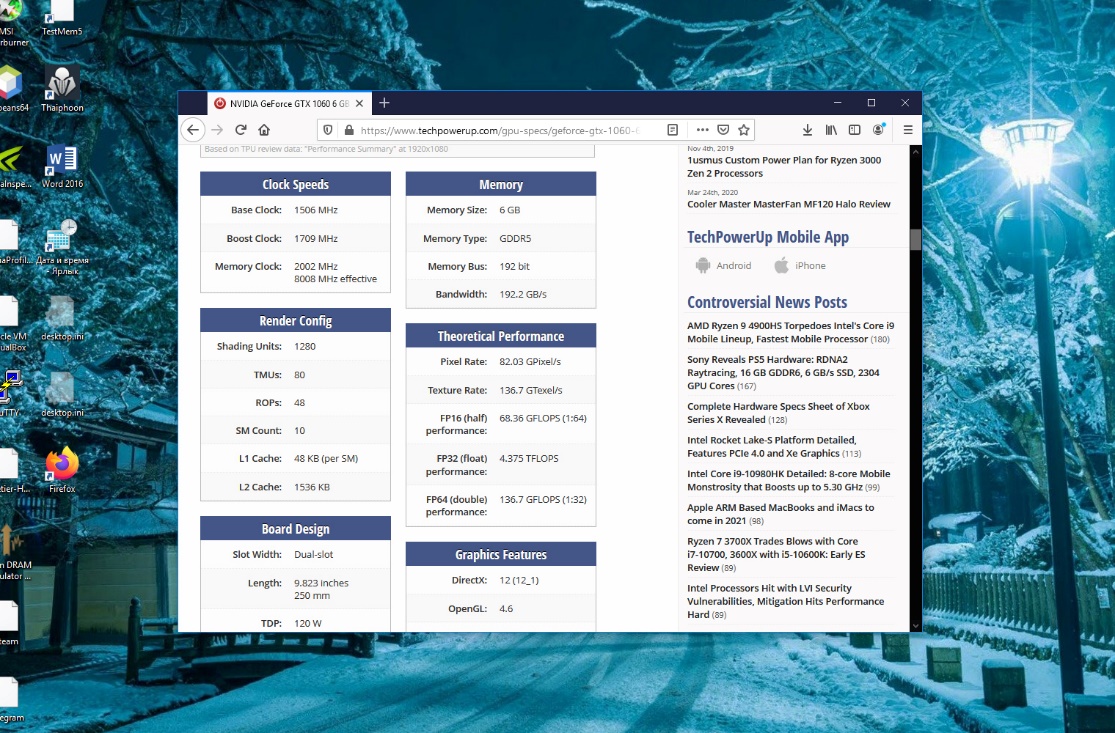
Task: Open tracking protection shield icon
Action: (x=326, y=130)
